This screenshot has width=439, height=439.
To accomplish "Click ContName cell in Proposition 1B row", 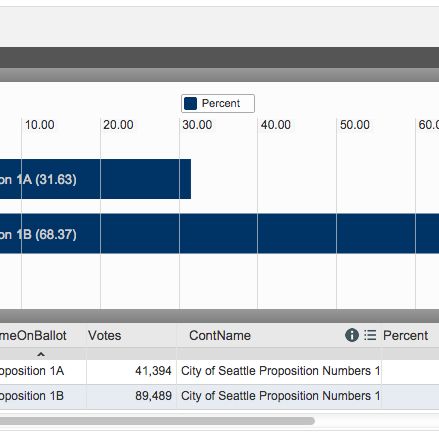I will point(279,396).
